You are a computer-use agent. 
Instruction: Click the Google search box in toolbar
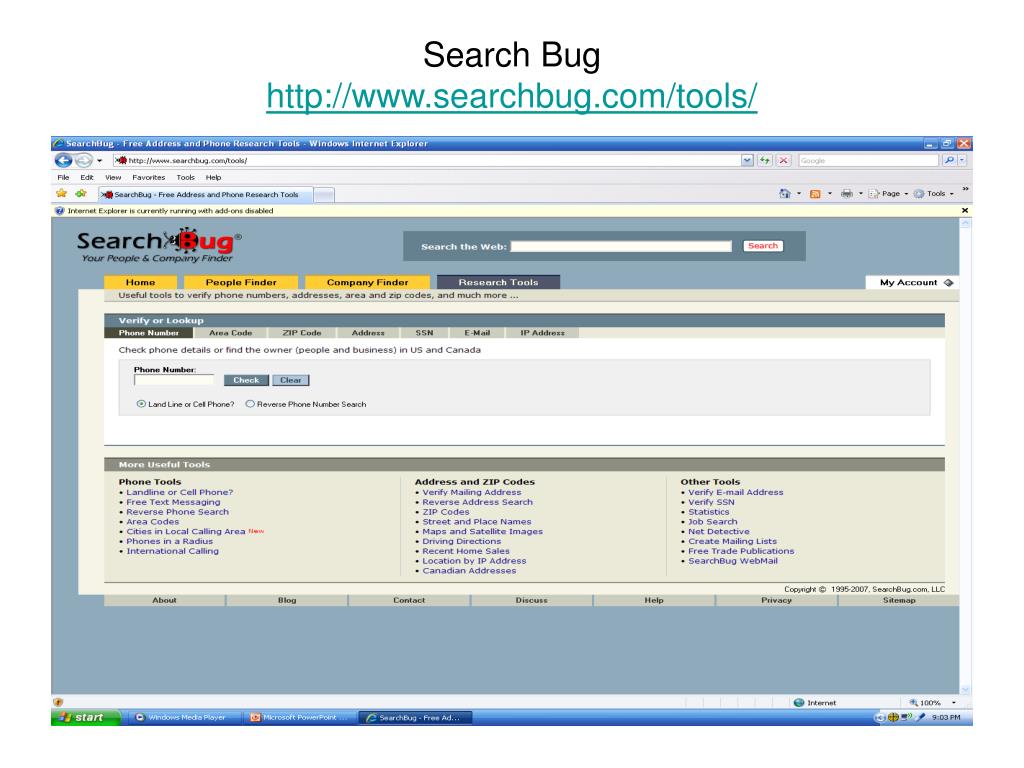pos(868,161)
